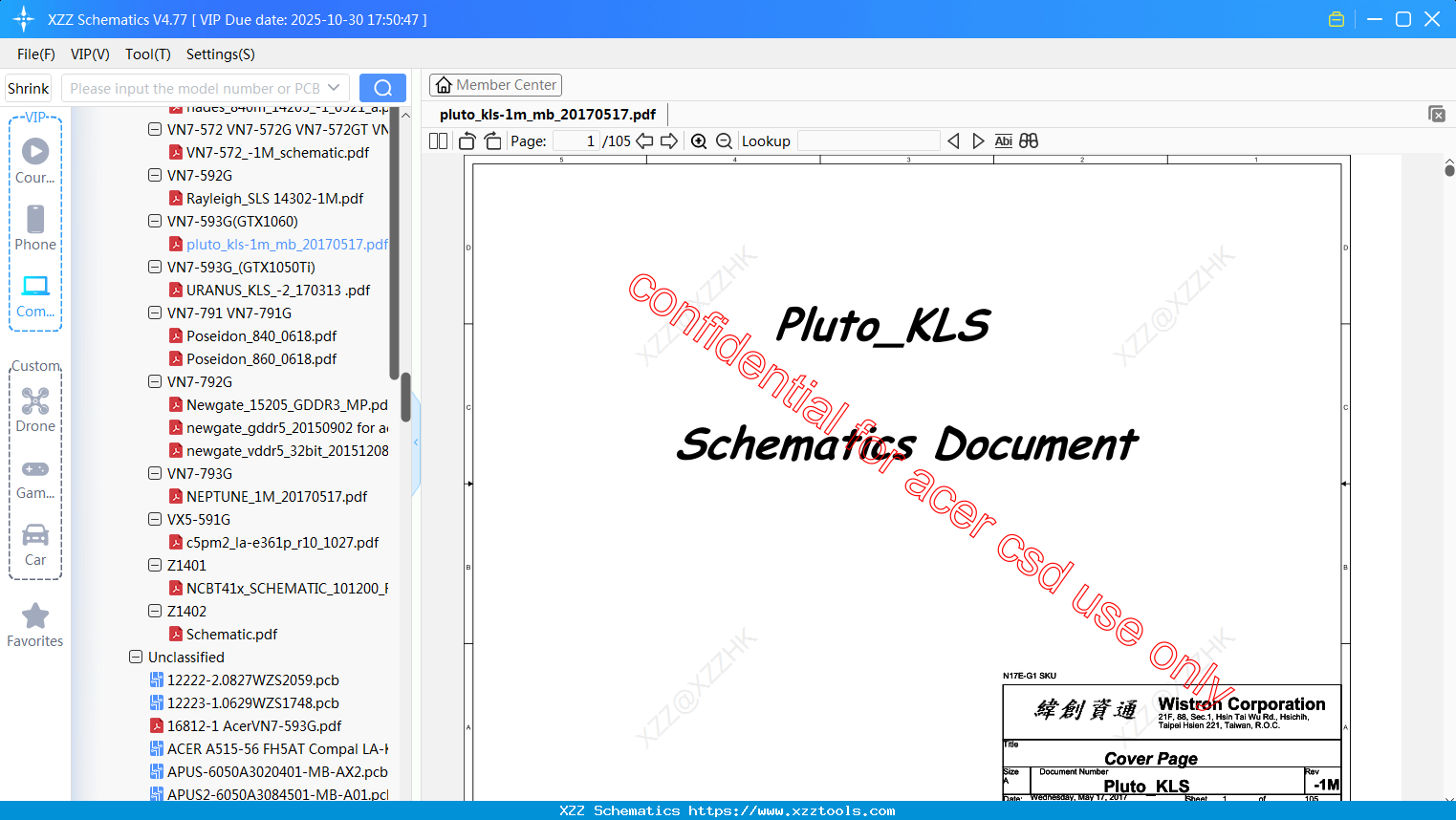1456x820 pixels.
Task: Toggle the side-by-side page view icon
Action: point(438,140)
